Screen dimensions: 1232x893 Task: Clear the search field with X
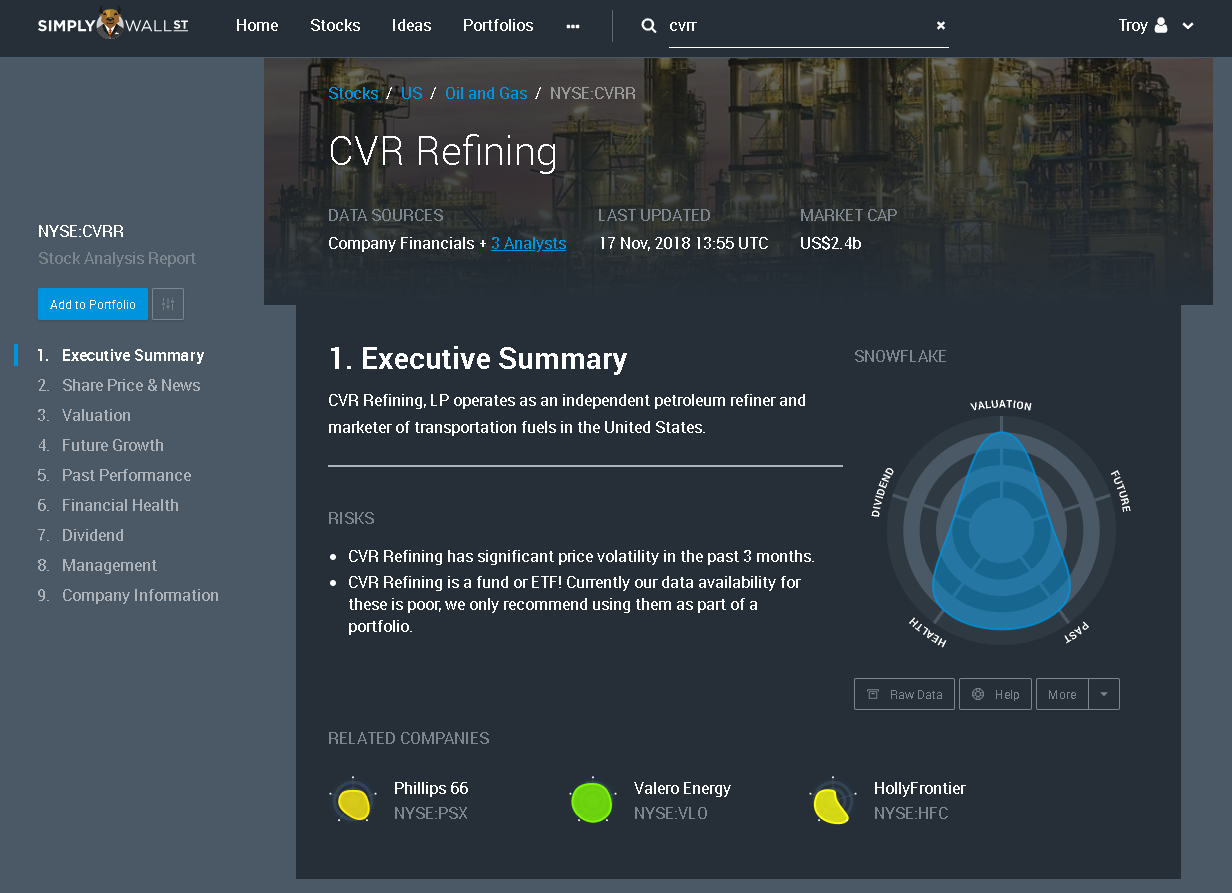click(x=941, y=26)
